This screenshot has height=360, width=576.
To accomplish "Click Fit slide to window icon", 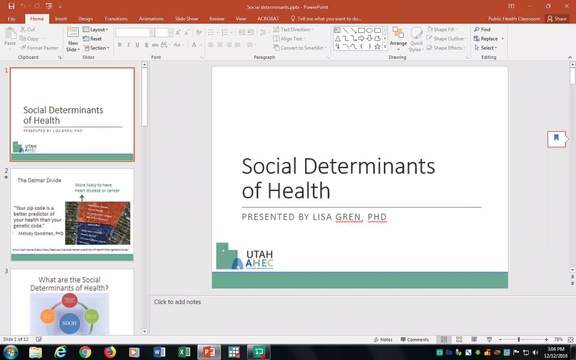I will click(570, 339).
